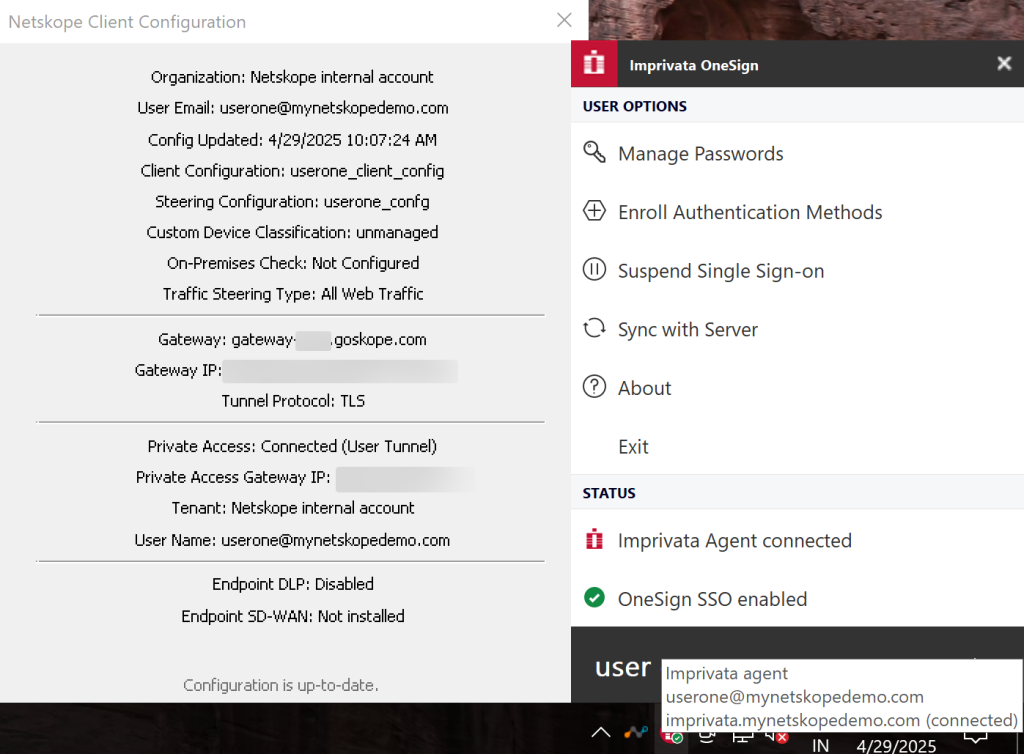Click the 'user' name in OneSign footer
This screenshot has height=754, width=1024.
[622, 667]
